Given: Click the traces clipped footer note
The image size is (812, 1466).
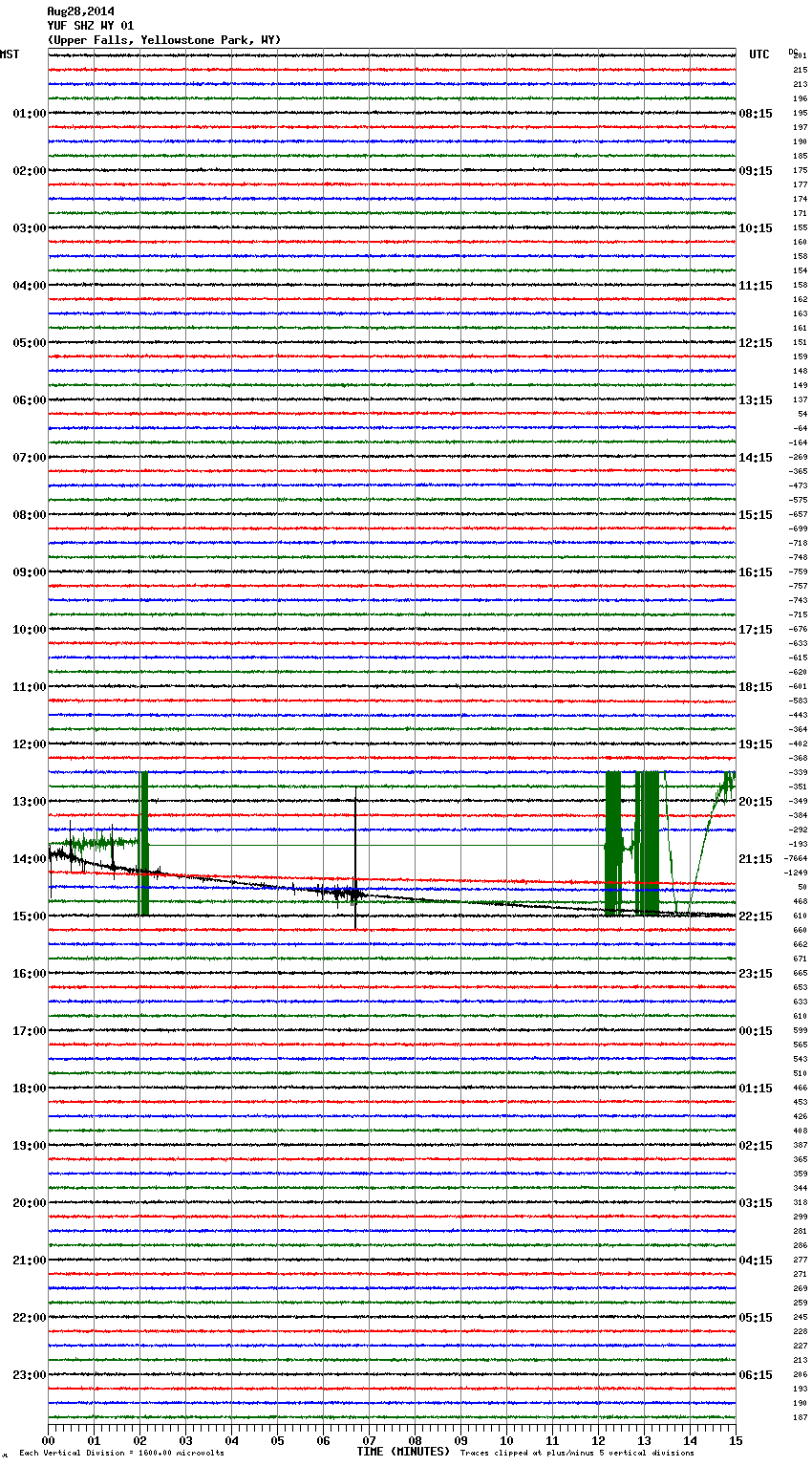Looking at the screenshot, I should tap(577, 1454).
